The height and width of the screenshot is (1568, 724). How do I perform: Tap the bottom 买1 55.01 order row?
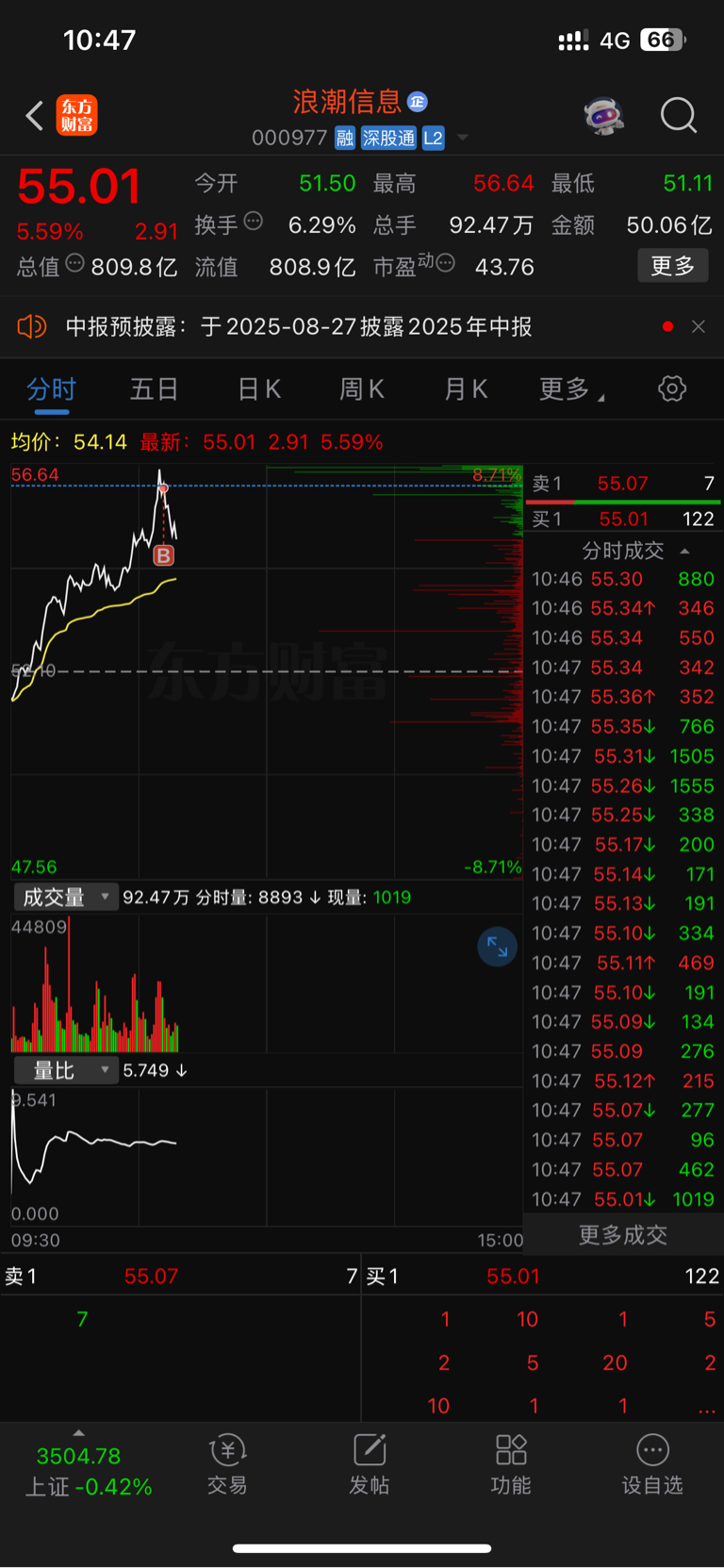pyautogui.click(x=543, y=1276)
